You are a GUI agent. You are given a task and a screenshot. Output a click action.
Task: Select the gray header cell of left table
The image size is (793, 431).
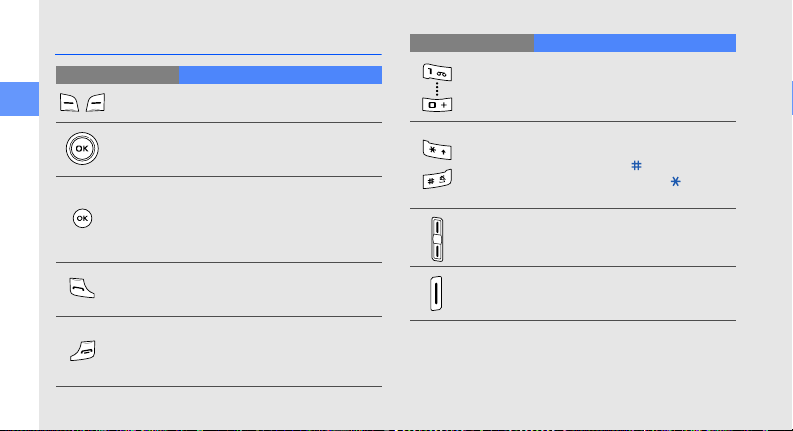117,75
